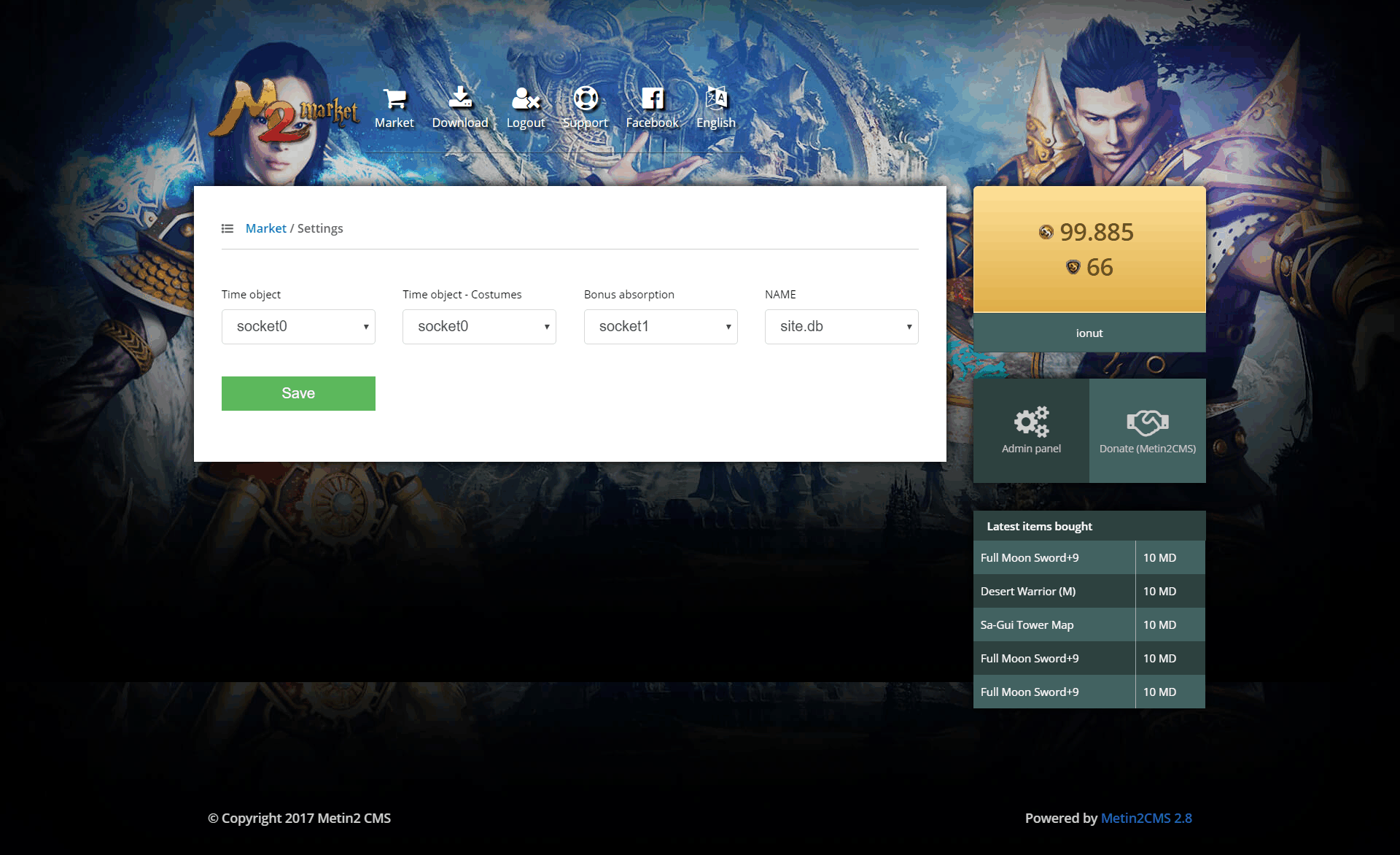Click the English language icon
Viewport: 1400px width, 855px height.
click(x=716, y=98)
